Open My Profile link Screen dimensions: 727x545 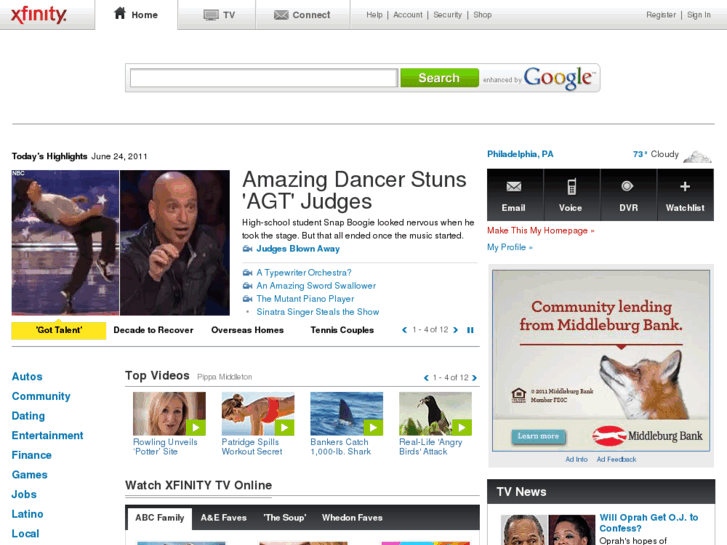click(x=510, y=247)
